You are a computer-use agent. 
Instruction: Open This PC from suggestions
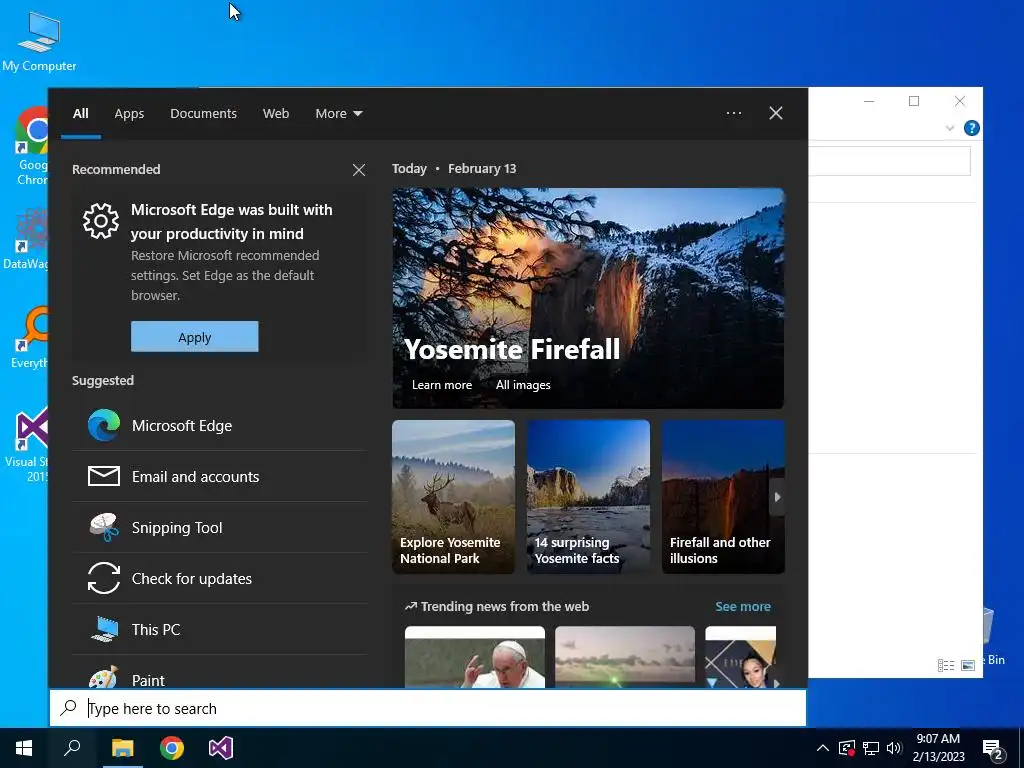(220, 630)
